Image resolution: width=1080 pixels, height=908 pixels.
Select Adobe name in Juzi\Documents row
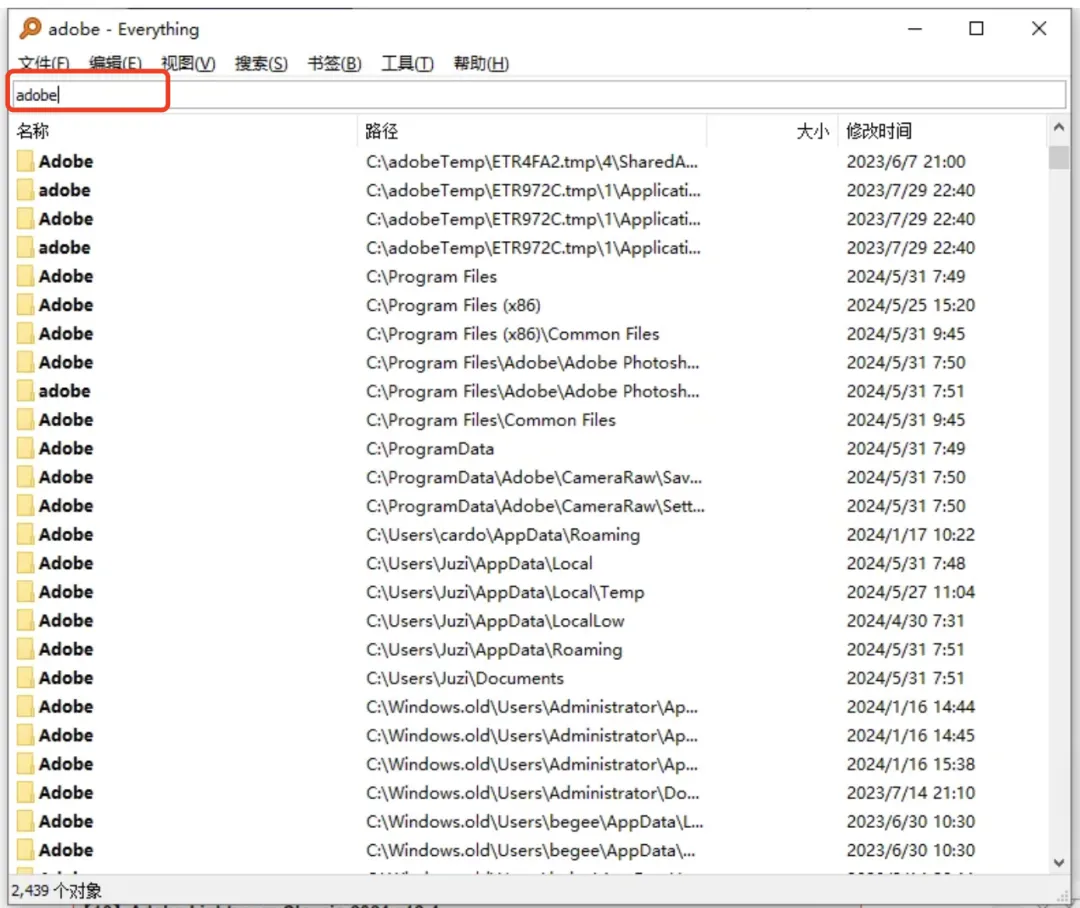click(x=66, y=679)
